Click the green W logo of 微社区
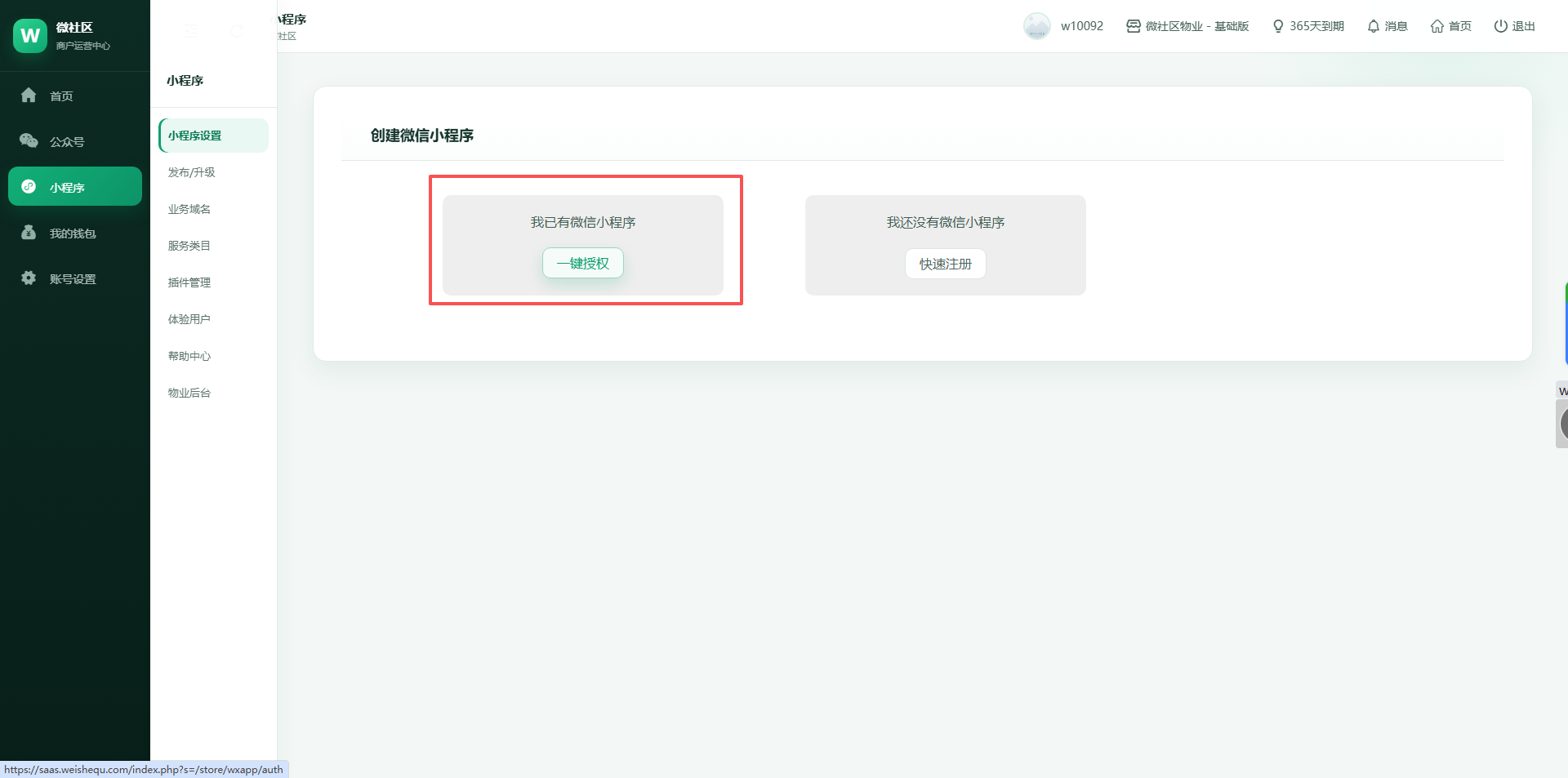The image size is (1568, 778). (x=30, y=36)
